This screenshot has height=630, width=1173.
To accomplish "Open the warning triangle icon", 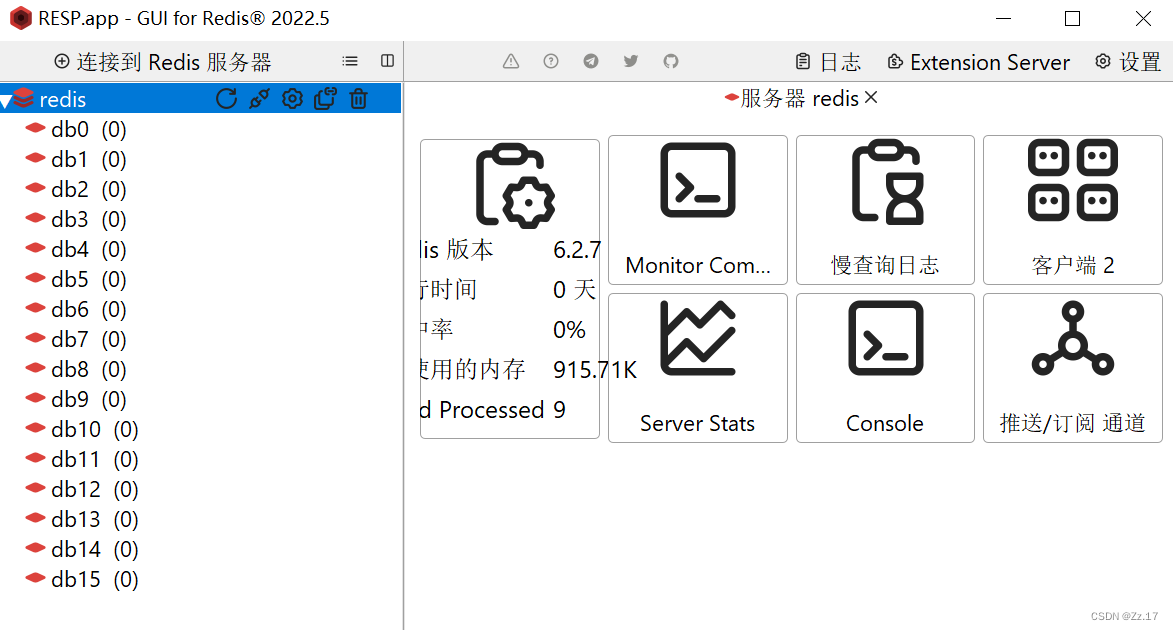I will point(511,61).
